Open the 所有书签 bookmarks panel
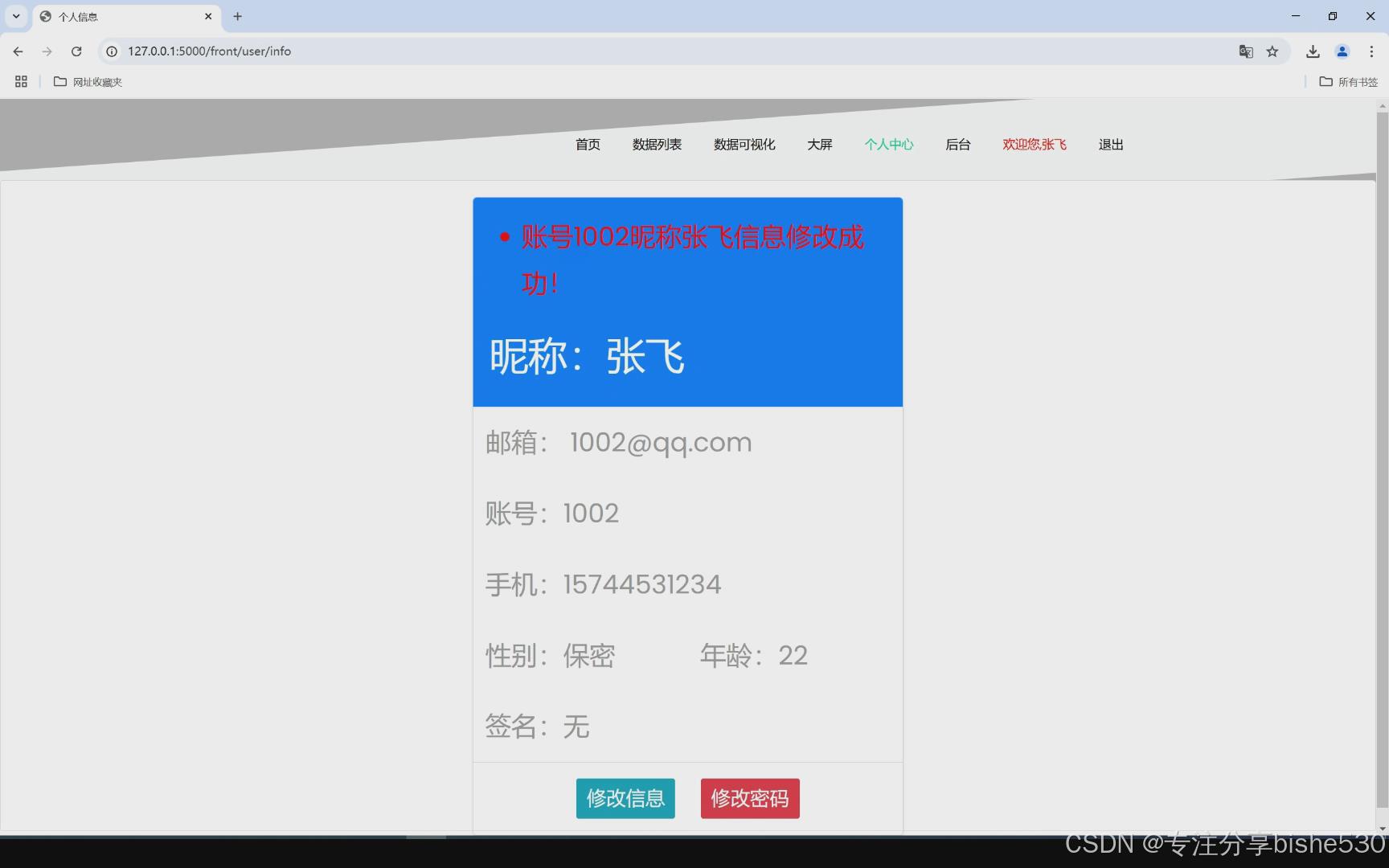1389x868 pixels. pos(1348,81)
